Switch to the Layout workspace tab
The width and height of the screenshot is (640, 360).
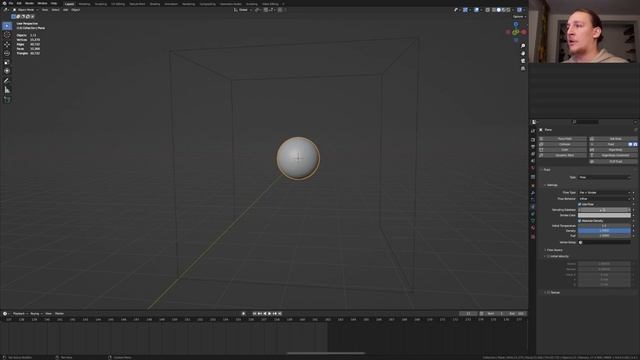[69, 4]
